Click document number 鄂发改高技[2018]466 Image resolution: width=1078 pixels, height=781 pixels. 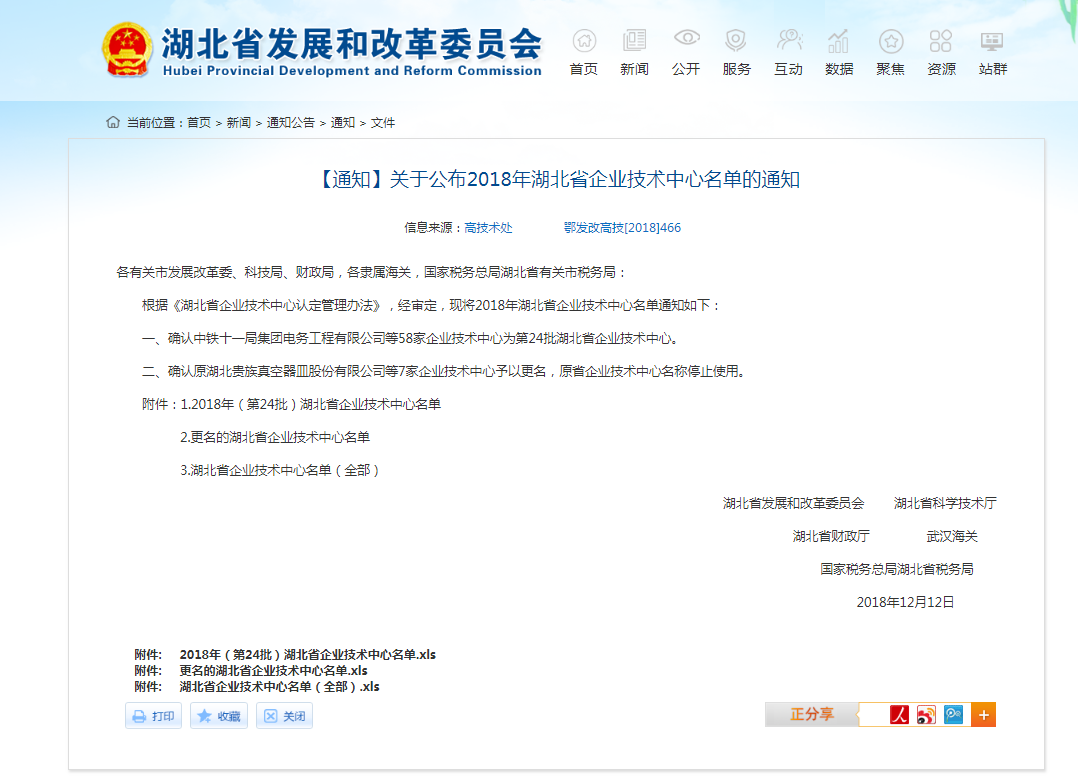pos(622,228)
